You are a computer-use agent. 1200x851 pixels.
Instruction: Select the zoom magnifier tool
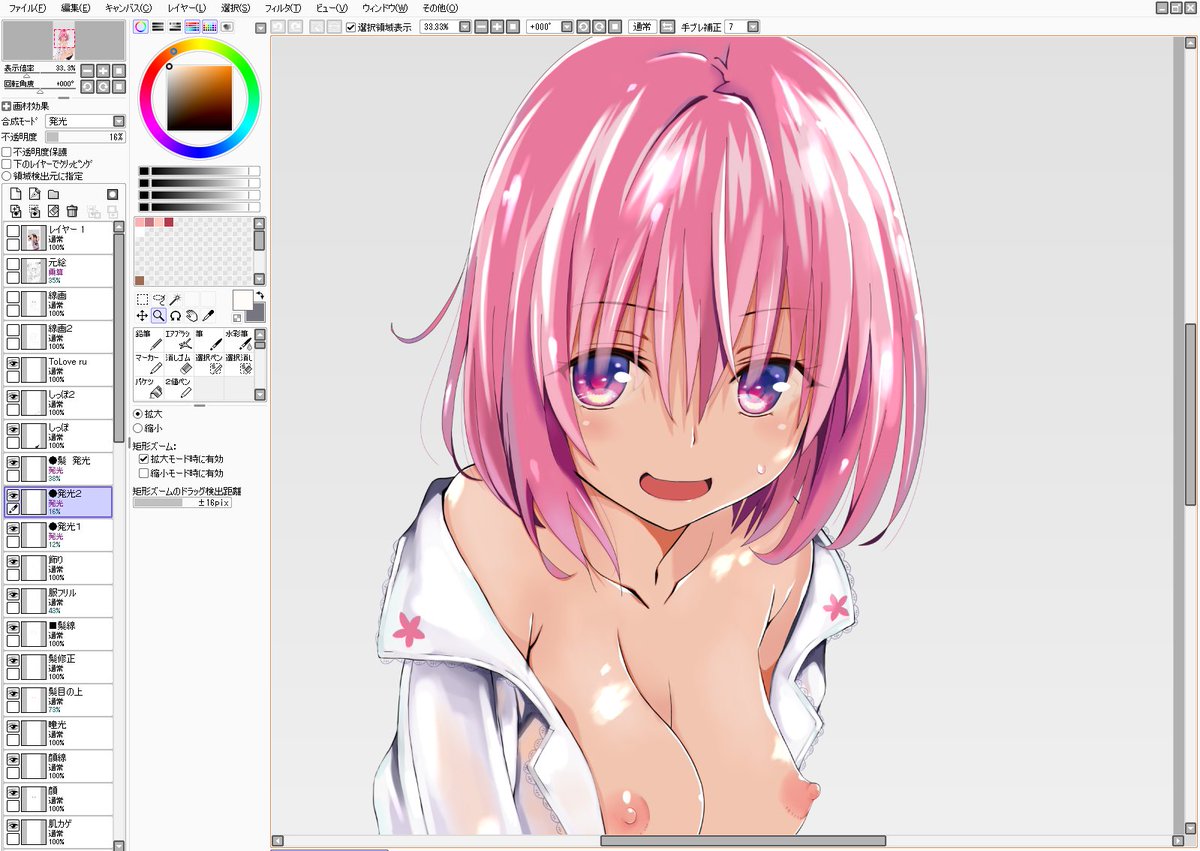pos(158,315)
